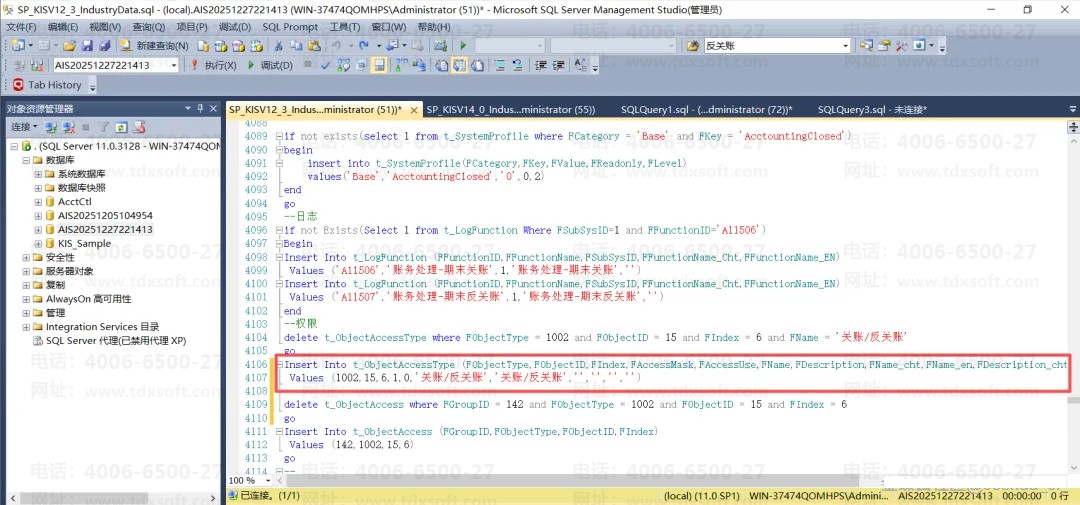Select the AcctCtl database in tree
The height and width of the screenshot is (505, 1080).
[74, 201]
